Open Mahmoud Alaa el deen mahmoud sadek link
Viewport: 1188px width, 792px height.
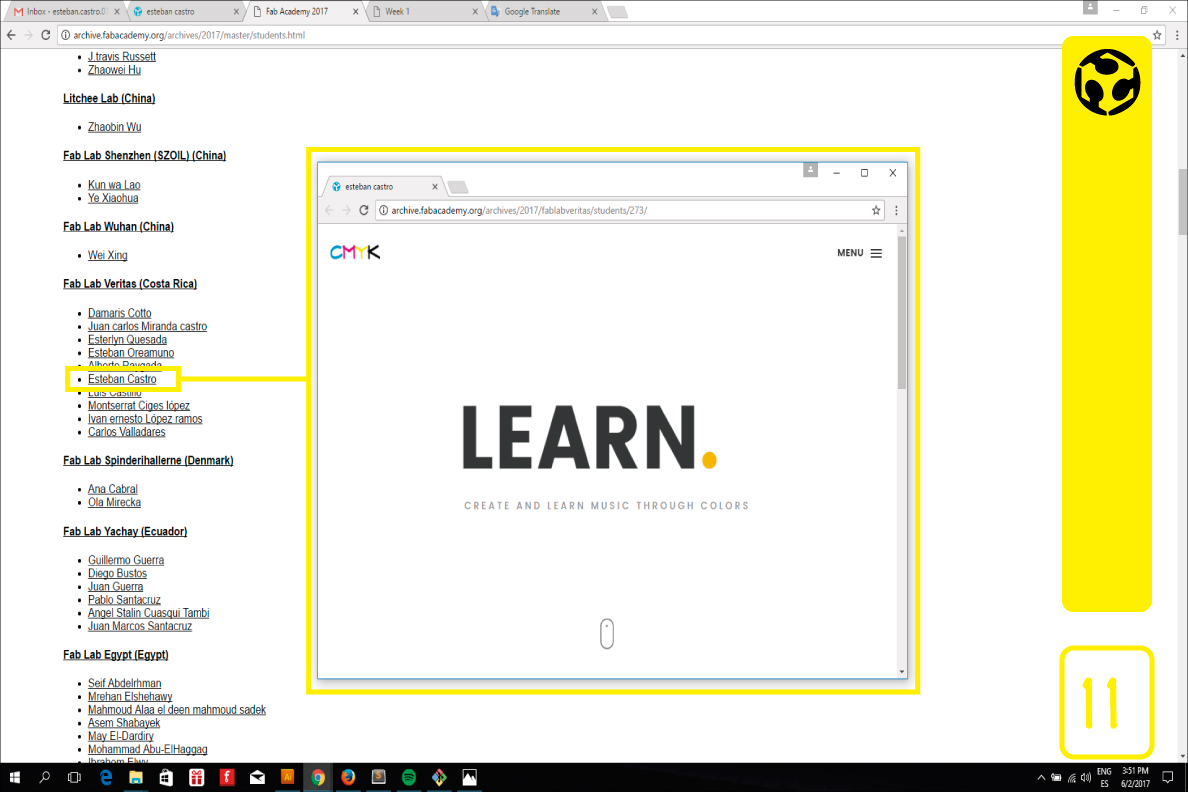pos(177,709)
